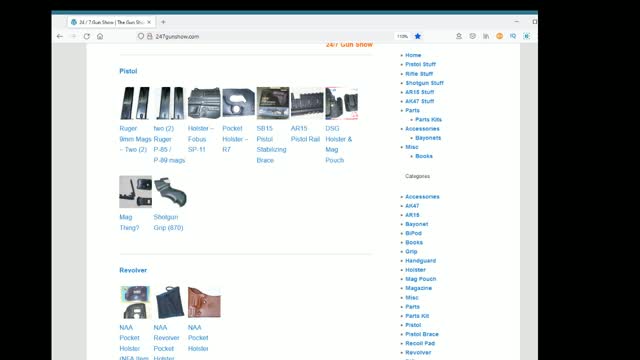Select Recoil Pad in Categories list
This screenshot has height=360, width=640.
pyautogui.click(x=420, y=343)
